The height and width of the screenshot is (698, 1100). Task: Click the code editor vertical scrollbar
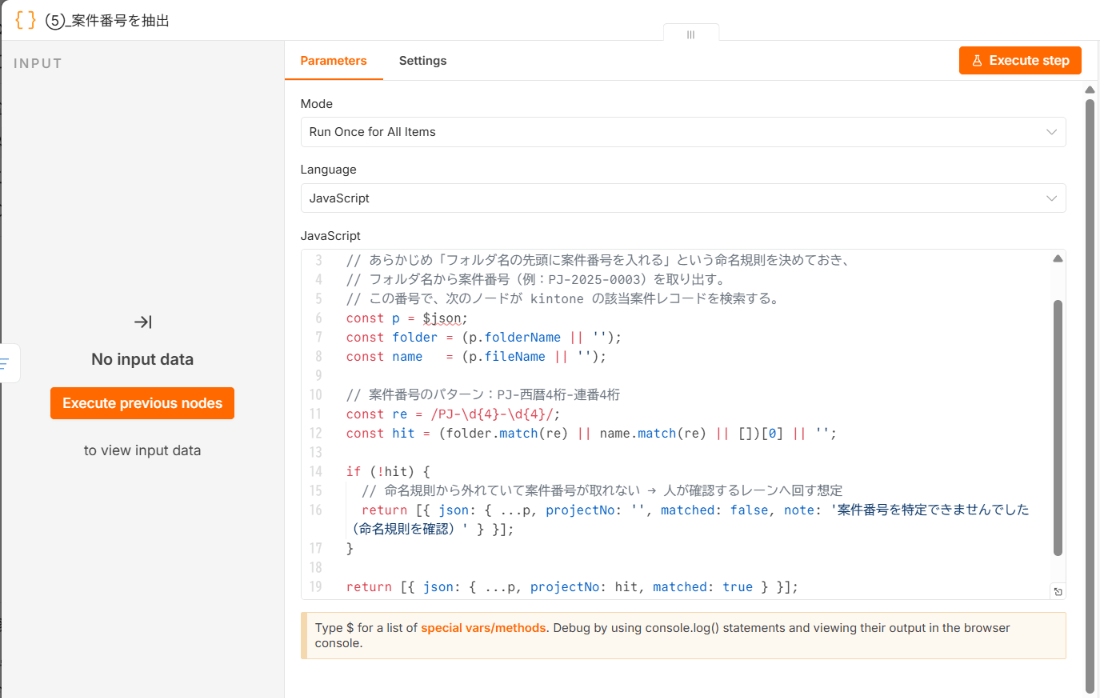(1058, 428)
